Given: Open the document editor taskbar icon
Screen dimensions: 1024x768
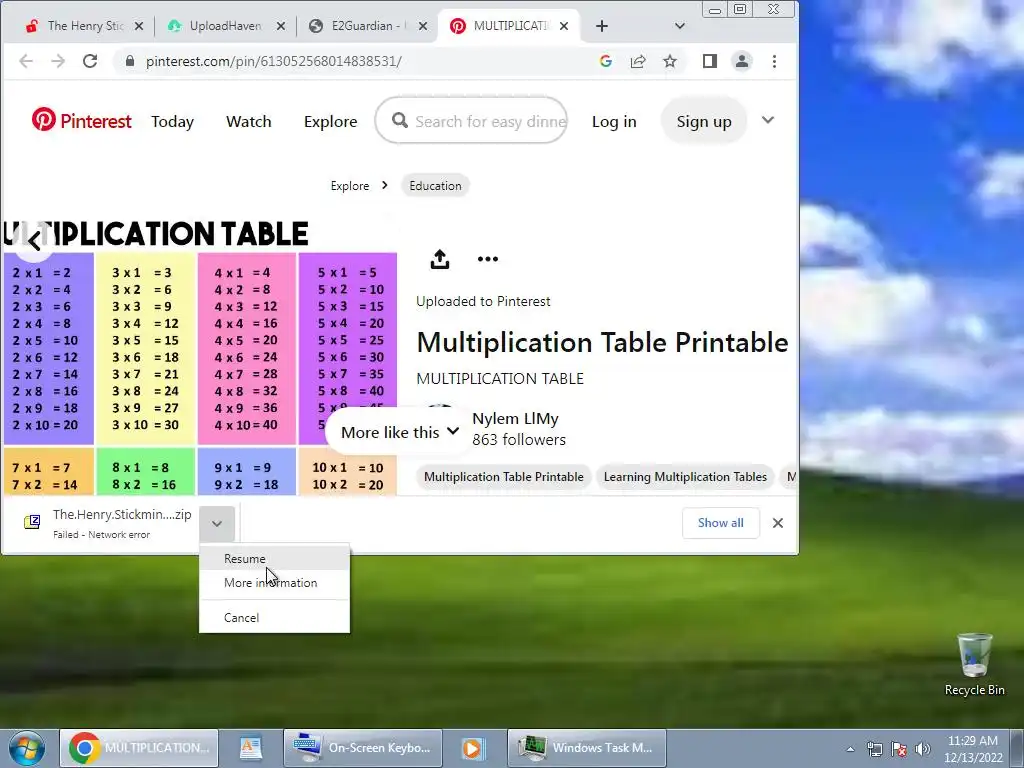Looking at the screenshot, I should 251,748.
